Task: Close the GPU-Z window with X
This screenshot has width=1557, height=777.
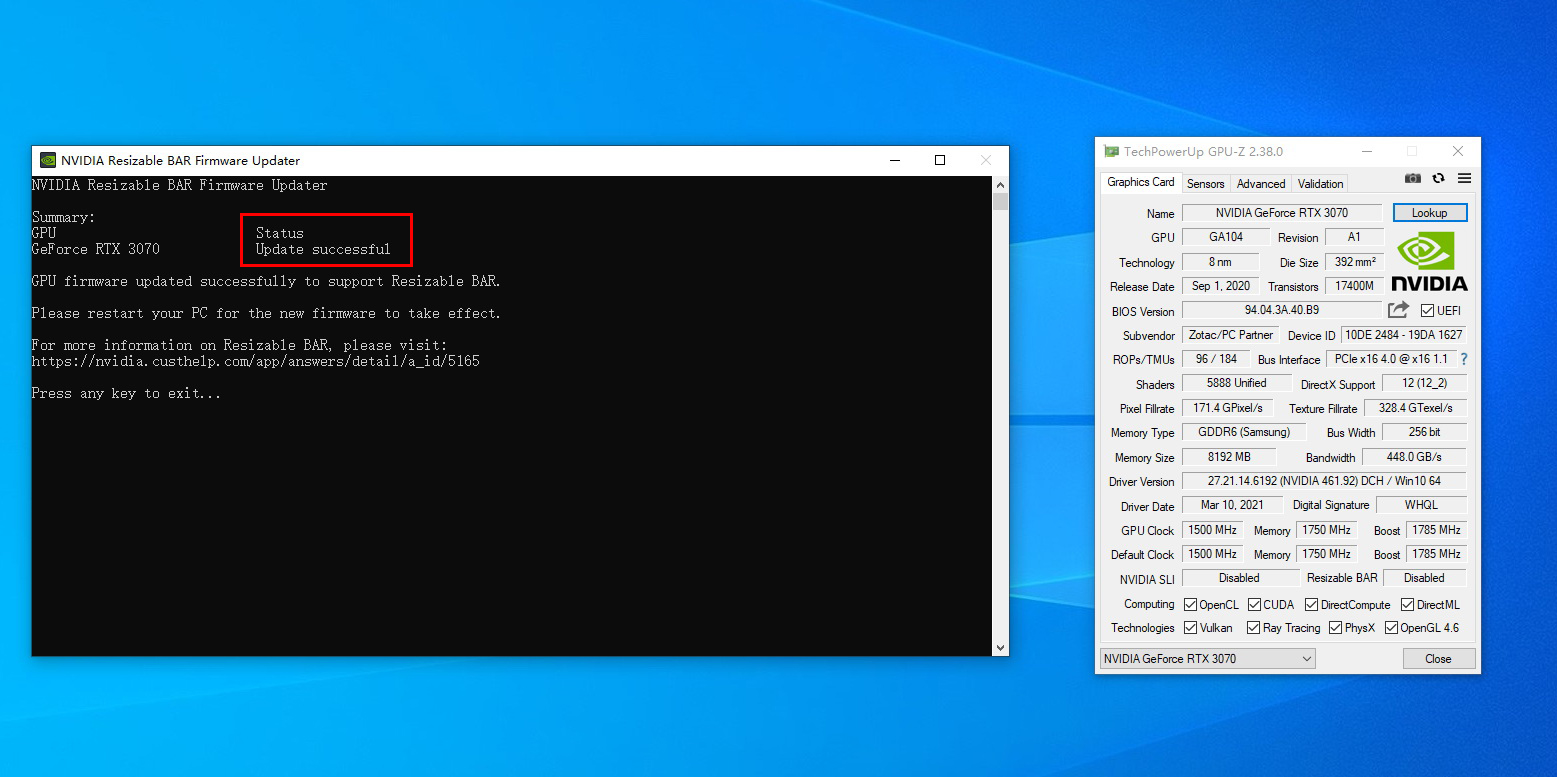Action: (x=1458, y=152)
